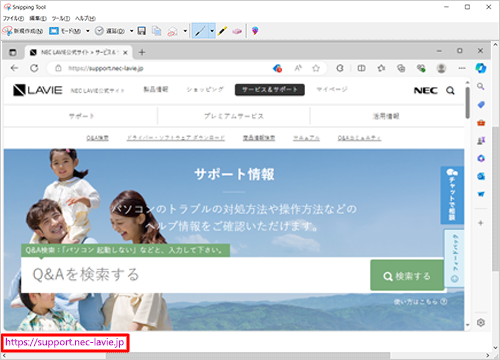Add a sidebar app with plus icon

(x=481, y=223)
